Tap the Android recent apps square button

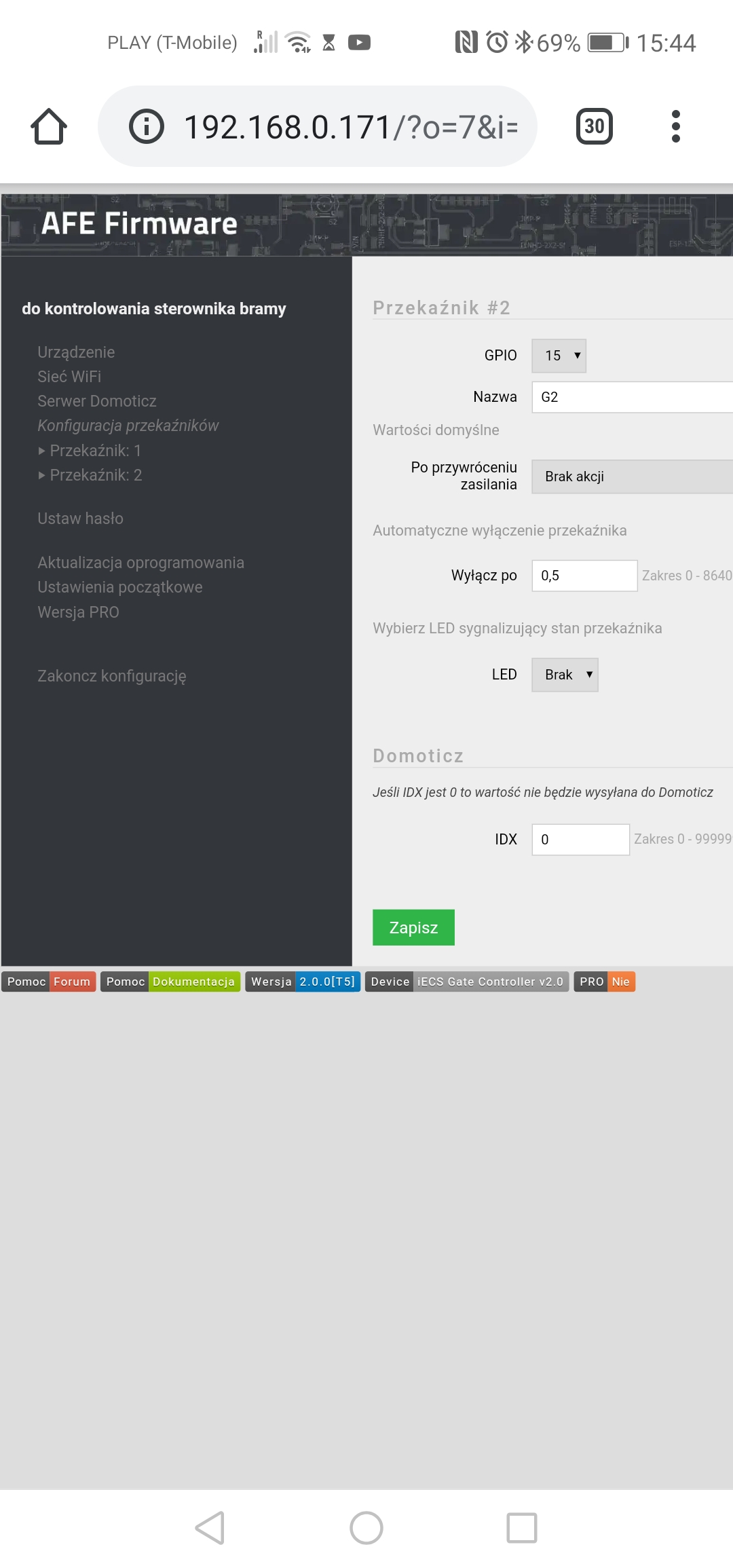[x=522, y=1528]
